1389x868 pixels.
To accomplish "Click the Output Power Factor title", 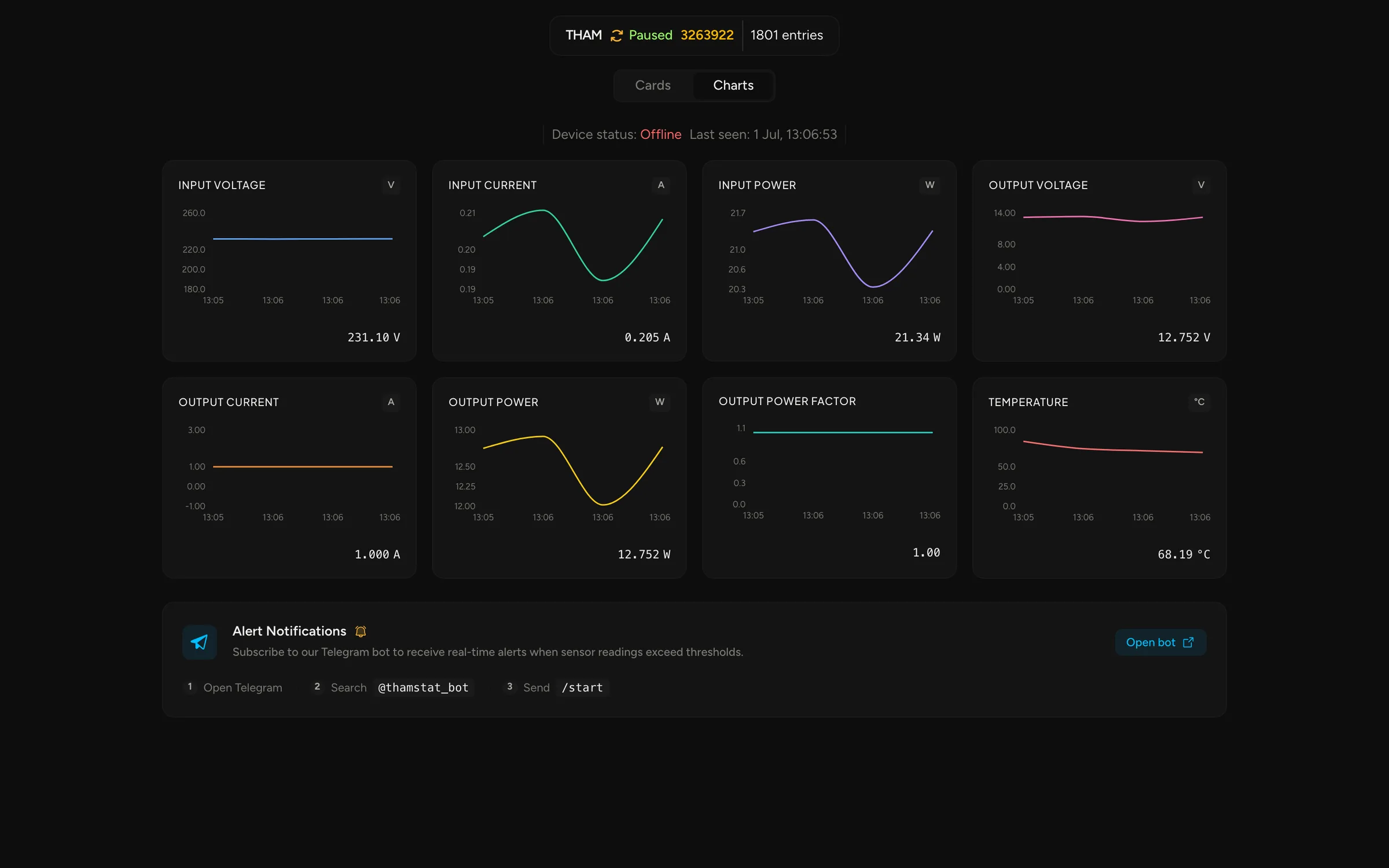I will (787, 402).
